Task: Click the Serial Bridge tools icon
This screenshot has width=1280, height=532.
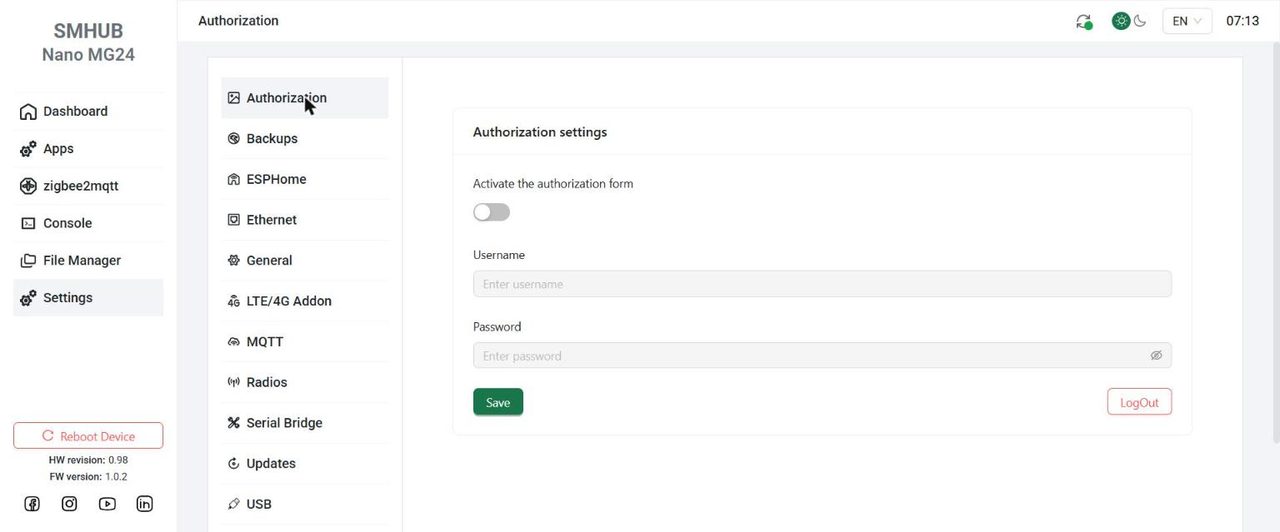Action: (x=234, y=423)
